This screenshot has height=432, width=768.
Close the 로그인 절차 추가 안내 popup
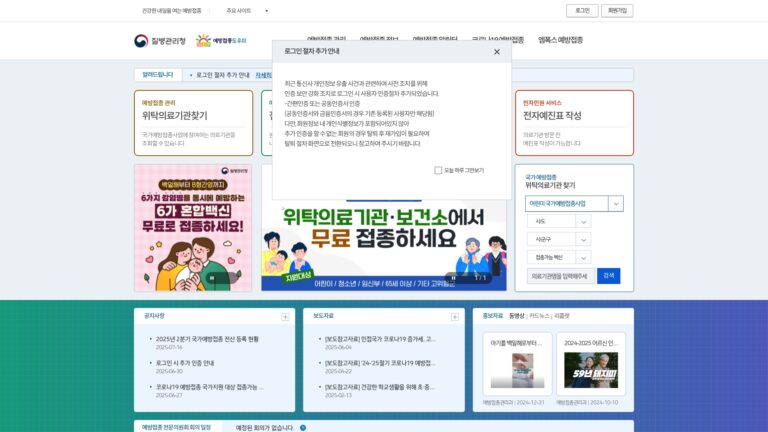pos(497,52)
